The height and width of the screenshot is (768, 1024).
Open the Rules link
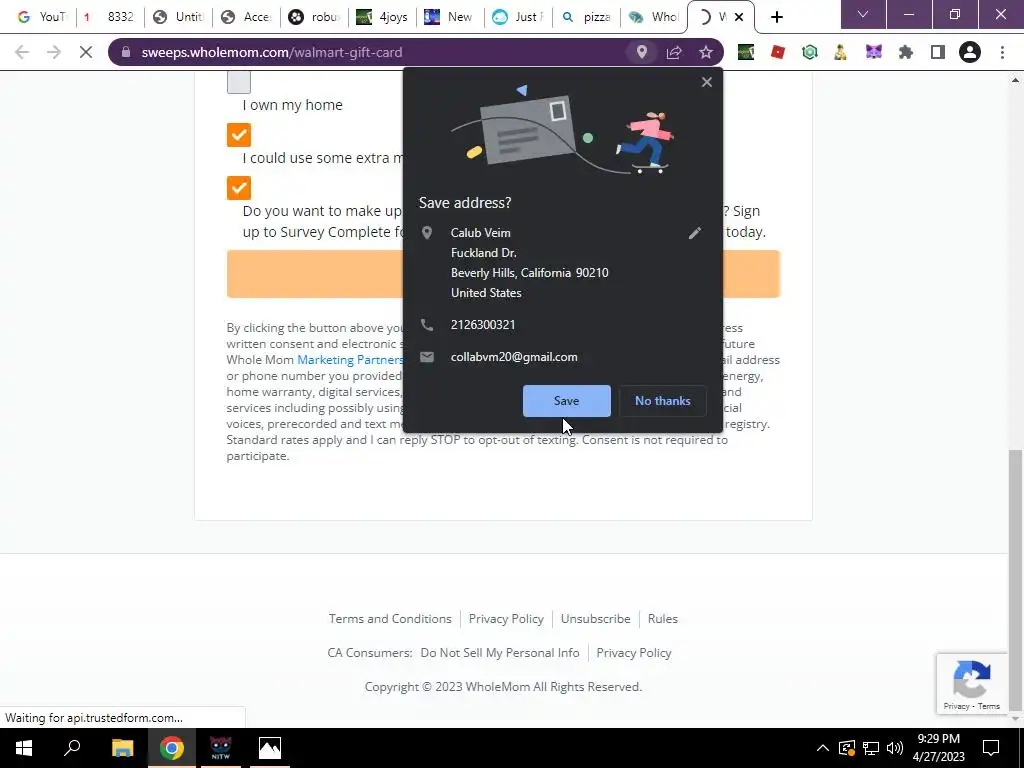[663, 618]
